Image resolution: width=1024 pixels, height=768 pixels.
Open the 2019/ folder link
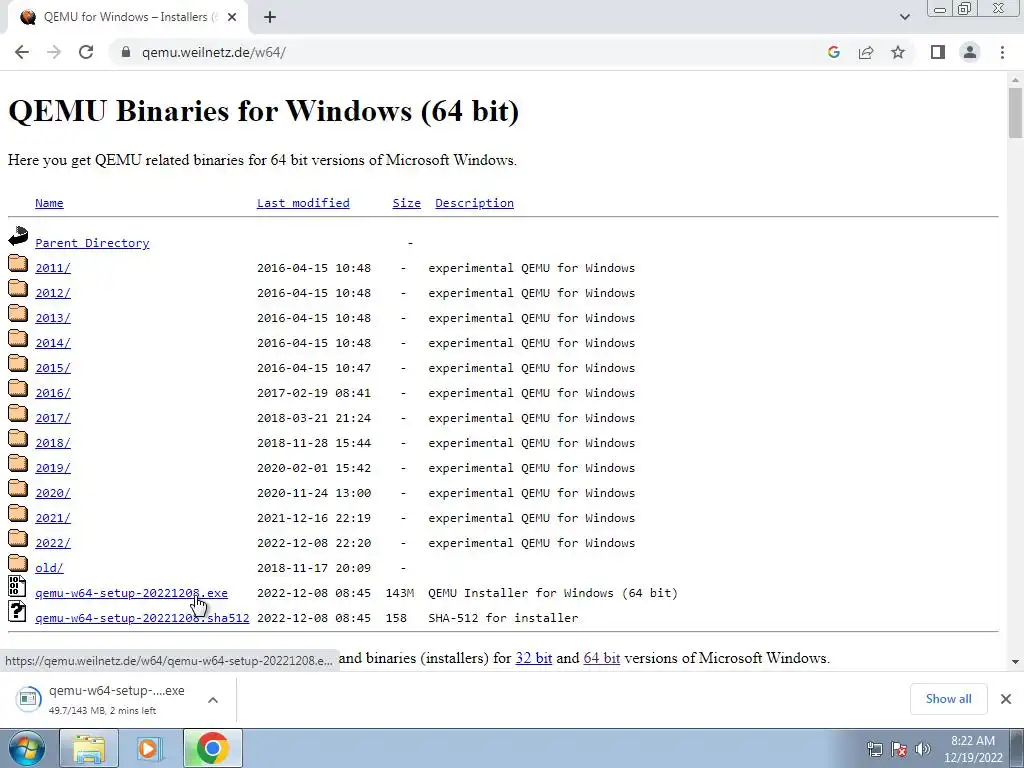(53, 468)
